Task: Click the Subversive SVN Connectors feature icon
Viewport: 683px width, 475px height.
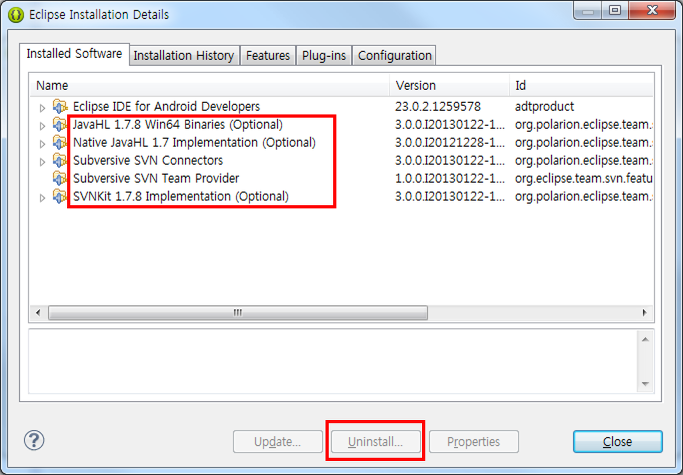Action: tap(60, 160)
